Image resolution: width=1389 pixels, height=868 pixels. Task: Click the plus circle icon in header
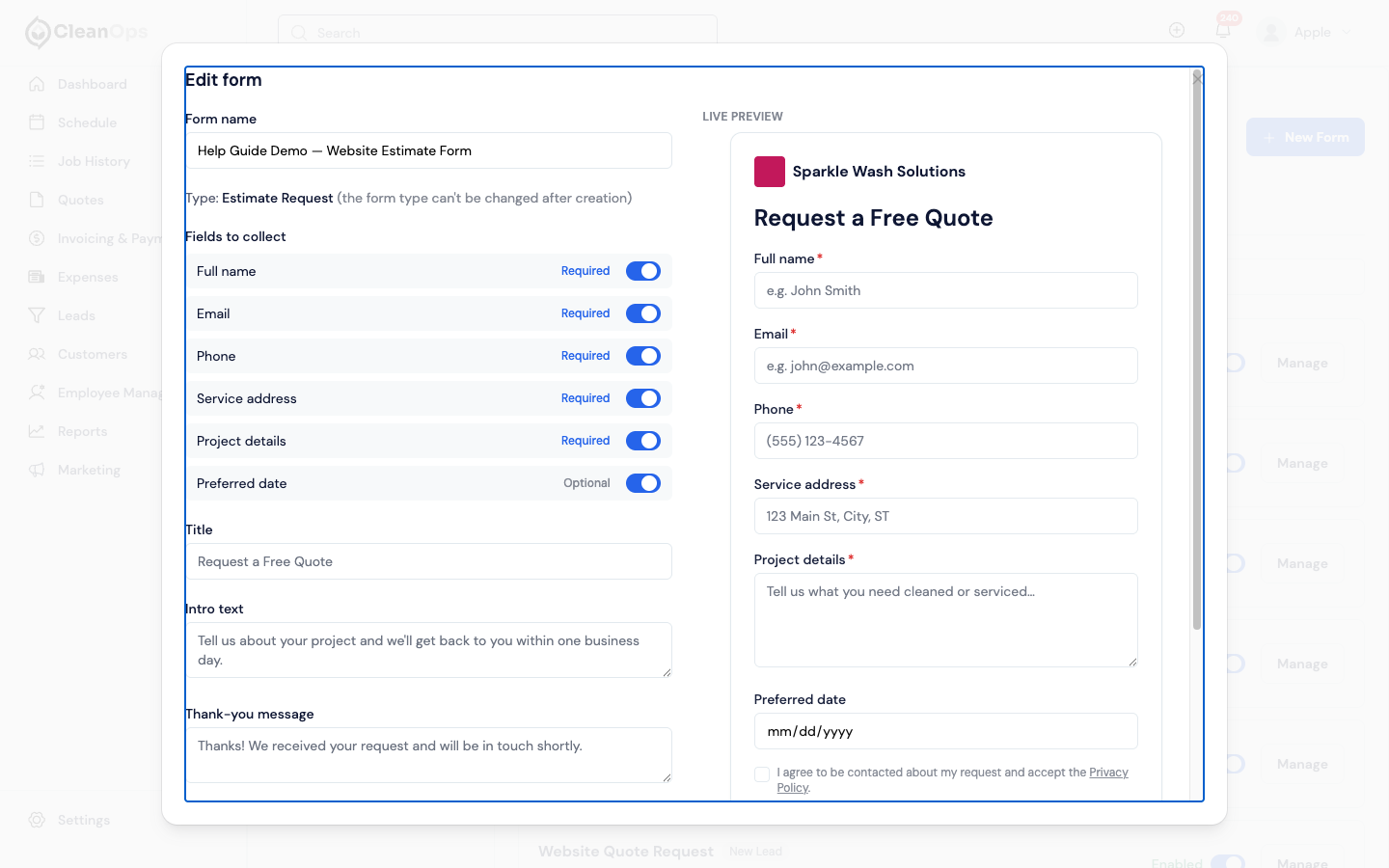click(x=1177, y=30)
